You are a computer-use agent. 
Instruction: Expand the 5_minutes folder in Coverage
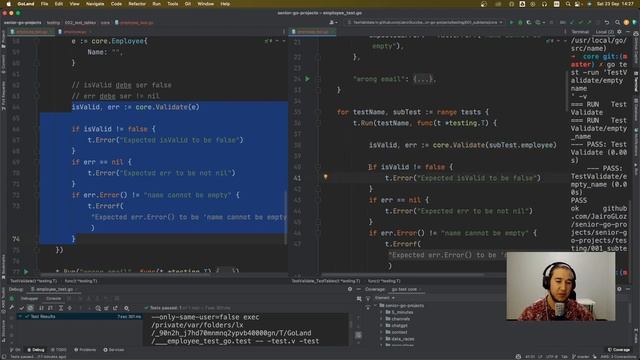[382, 312]
